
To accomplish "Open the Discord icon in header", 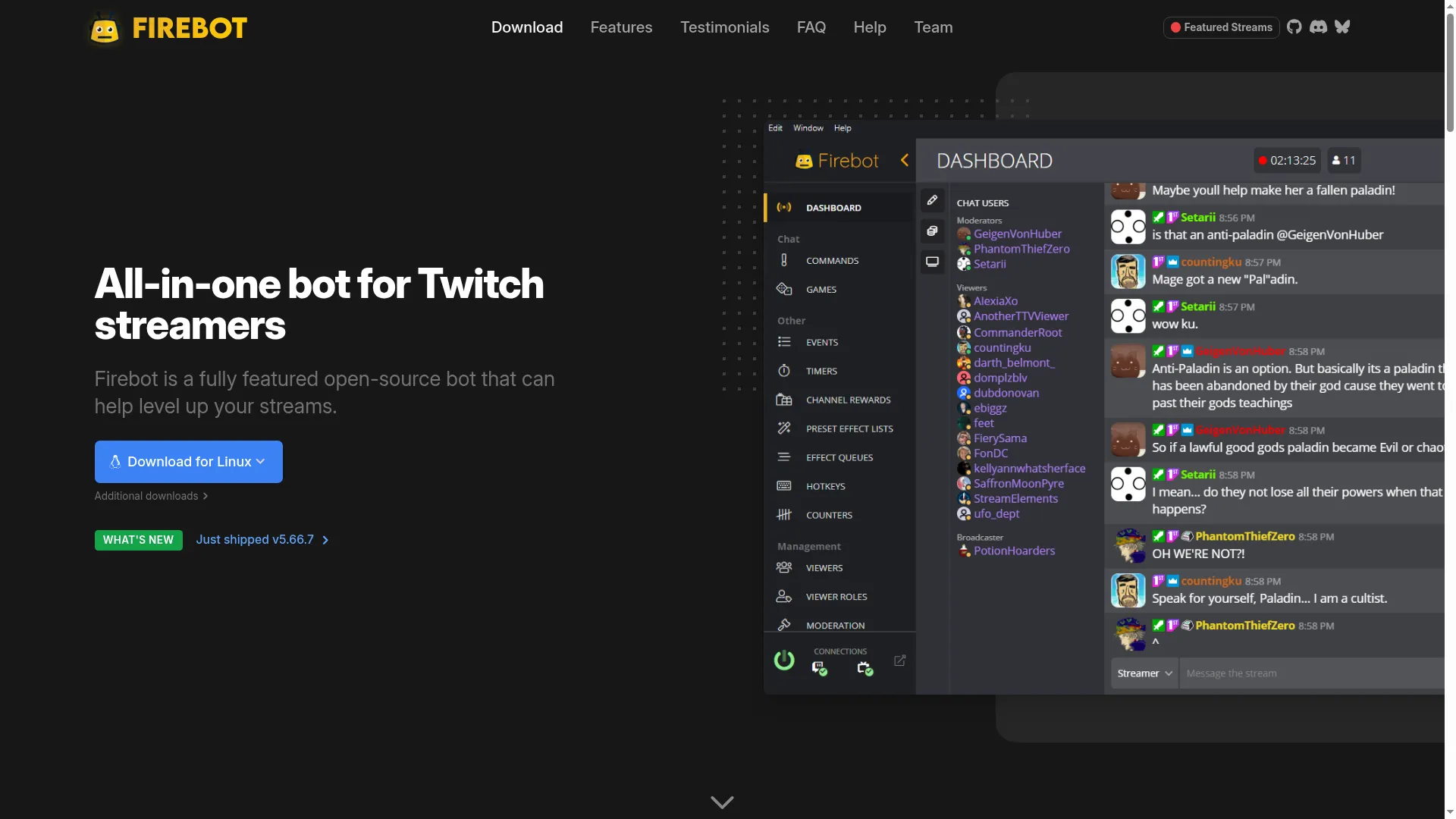I will pos(1319,27).
